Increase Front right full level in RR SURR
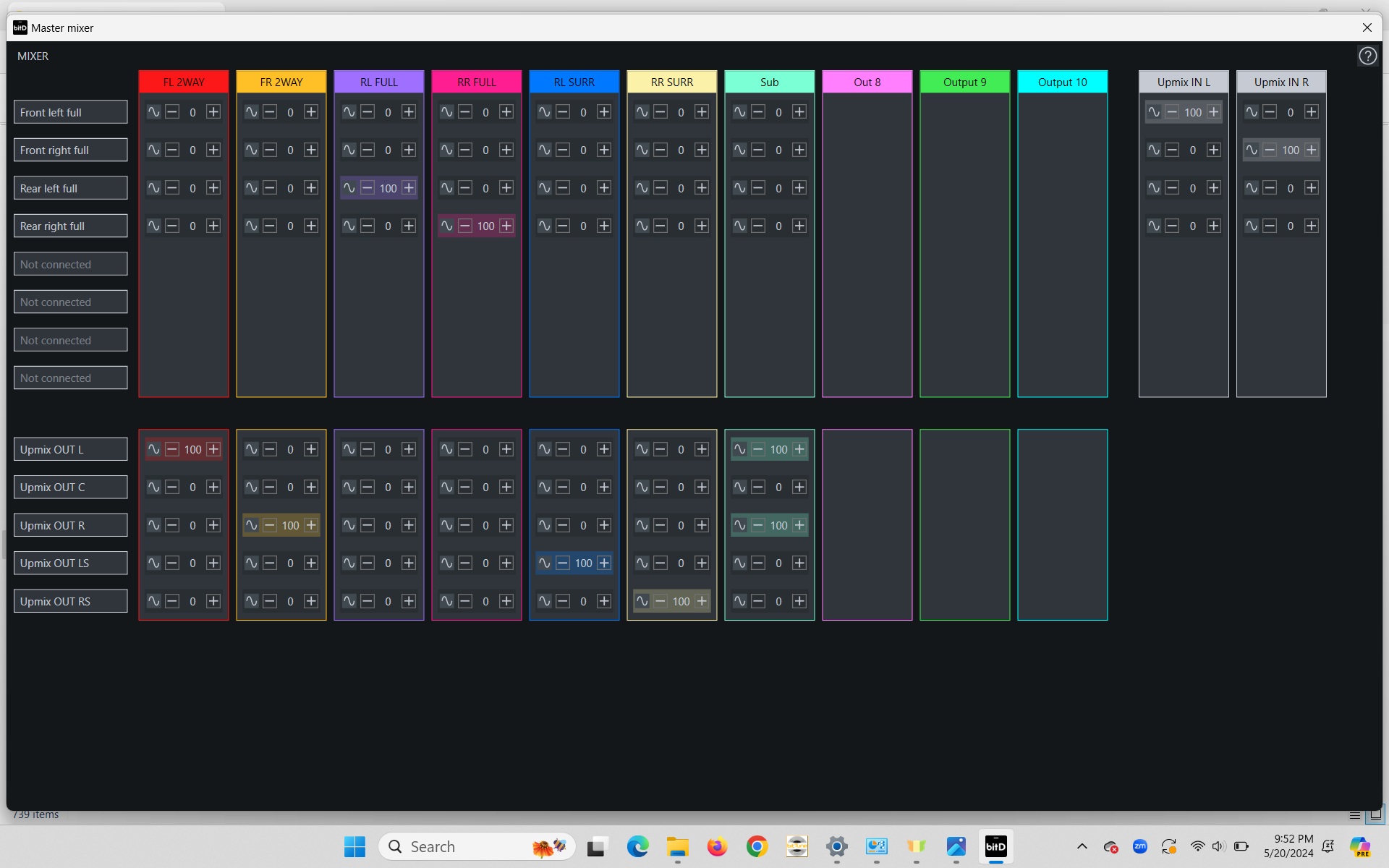Image resolution: width=1389 pixels, height=868 pixels. point(702,150)
